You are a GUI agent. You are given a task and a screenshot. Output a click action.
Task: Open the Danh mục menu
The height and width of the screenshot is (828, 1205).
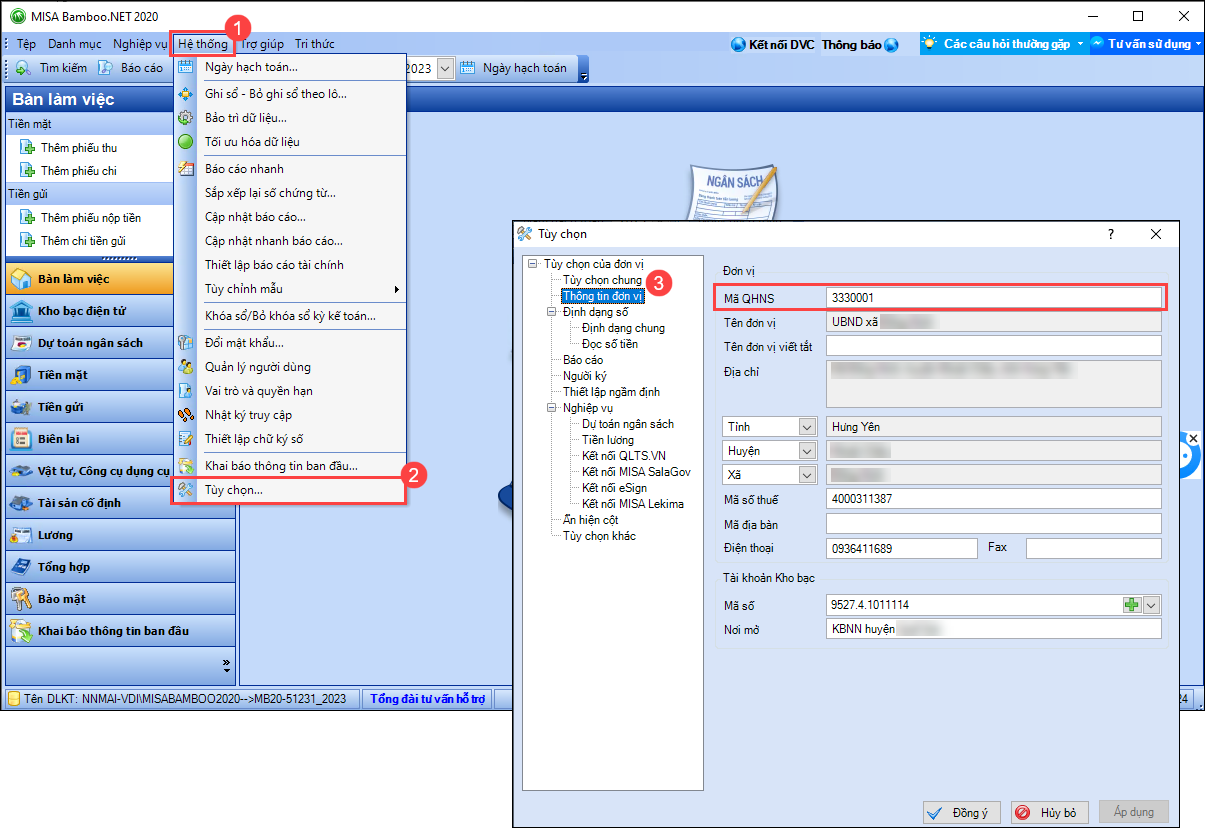pyautogui.click(x=75, y=44)
